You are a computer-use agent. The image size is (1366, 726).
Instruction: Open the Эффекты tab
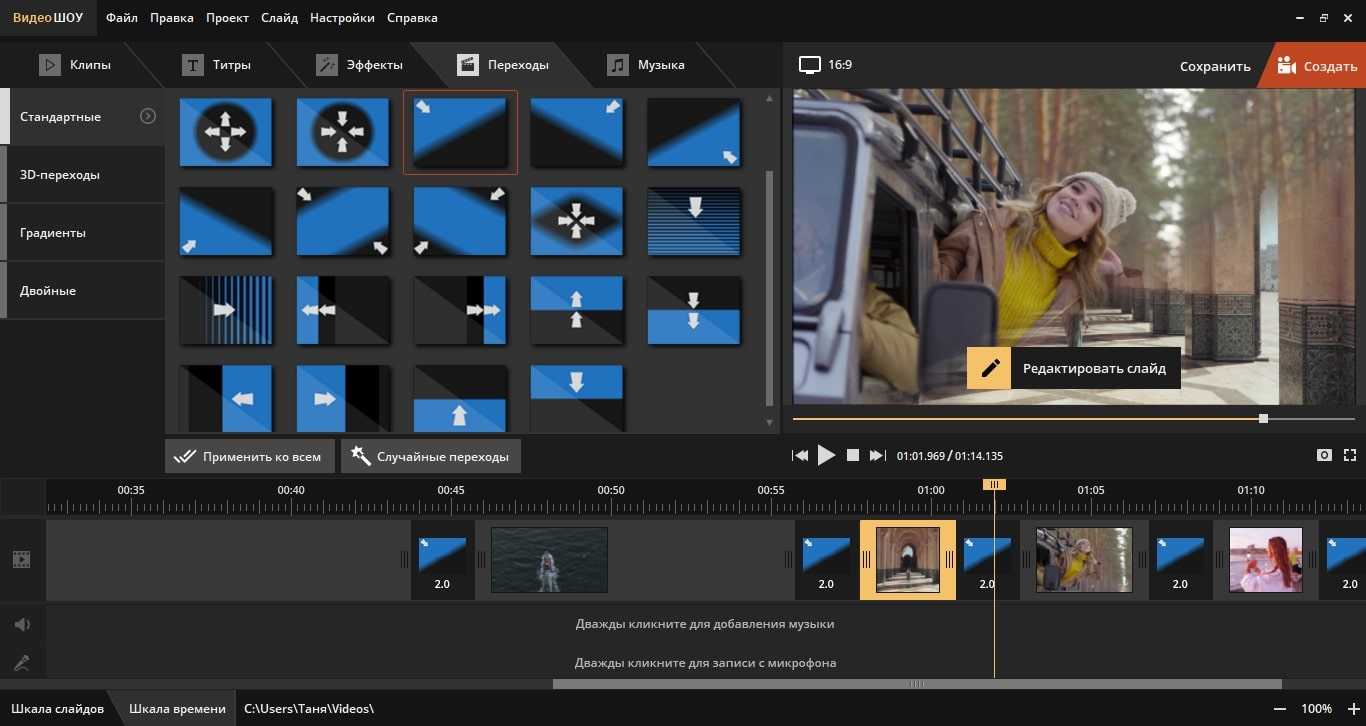click(x=360, y=65)
